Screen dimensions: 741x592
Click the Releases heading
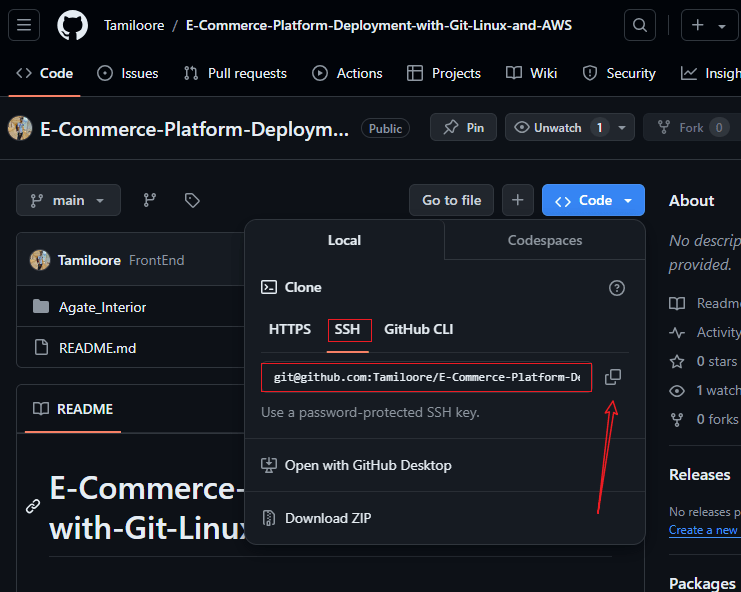coord(700,474)
